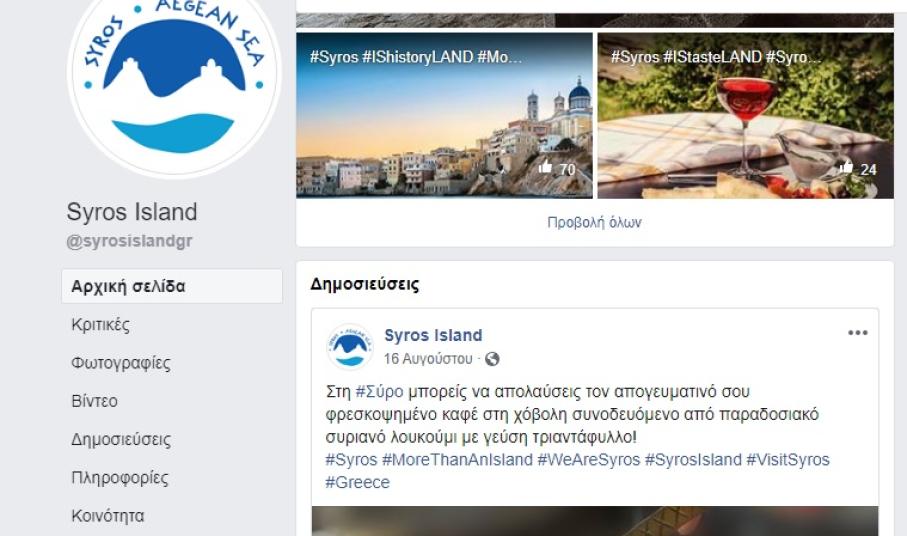This screenshot has height=536, width=907.
Task: Open the #IStasteLAND wine glass thumbnail
Action: pyautogui.click(x=746, y=116)
